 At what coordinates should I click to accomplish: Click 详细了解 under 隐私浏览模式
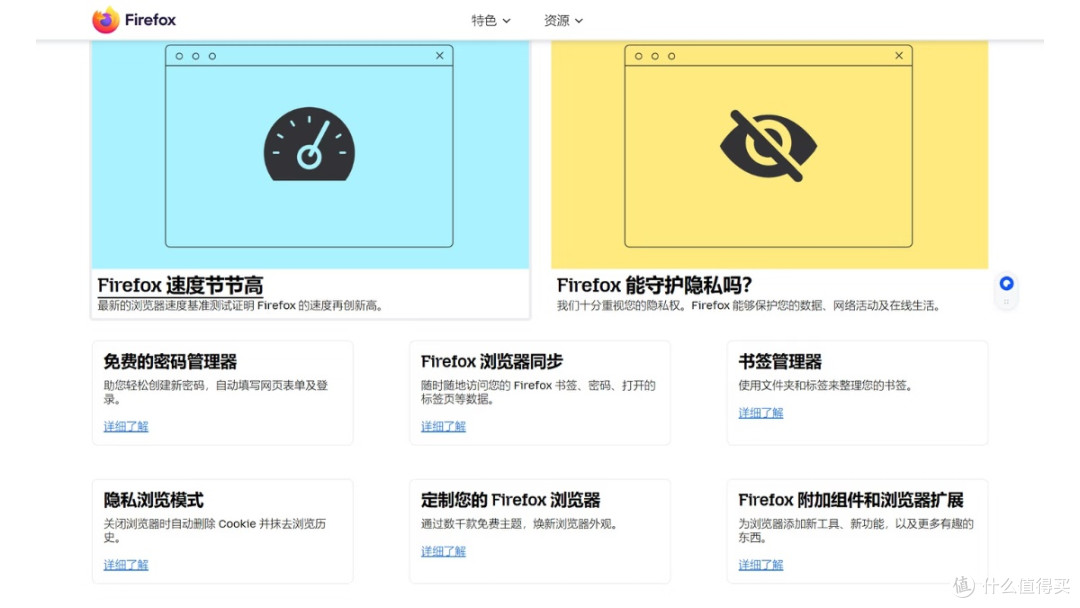coord(126,565)
